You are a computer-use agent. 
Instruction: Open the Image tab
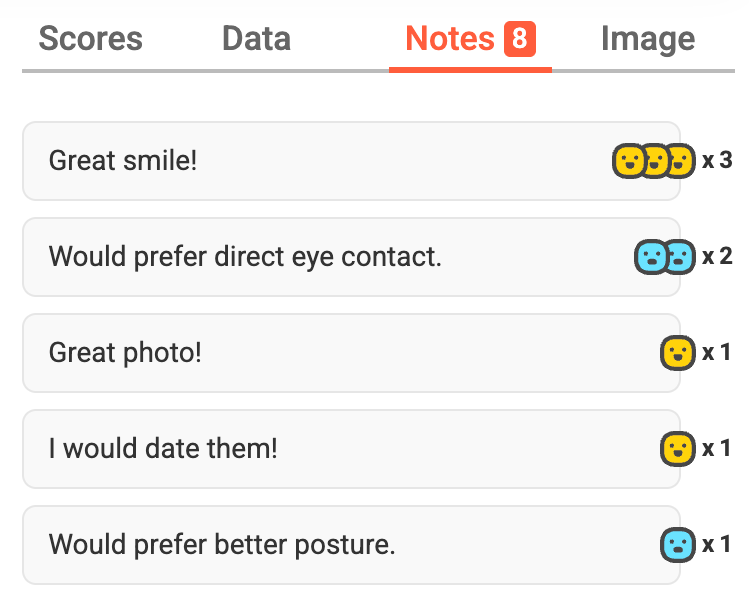click(648, 39)
